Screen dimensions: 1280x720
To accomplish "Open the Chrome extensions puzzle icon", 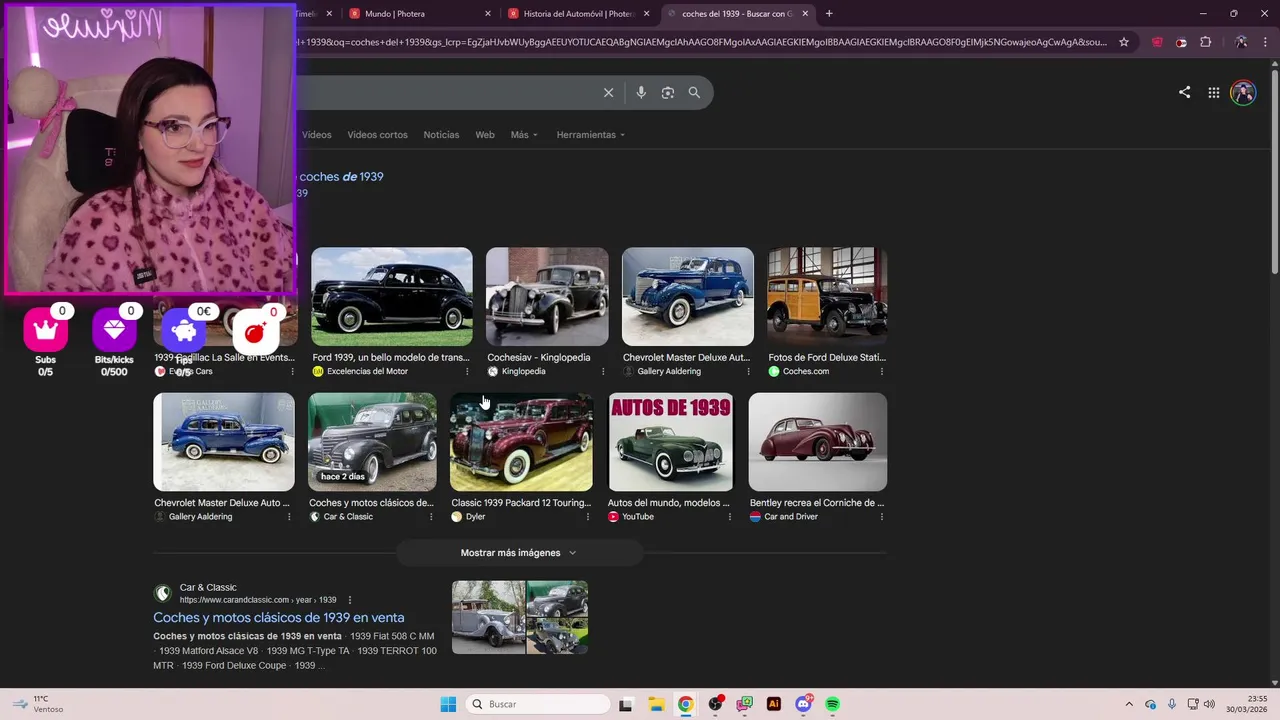I will click(1205, 42).
